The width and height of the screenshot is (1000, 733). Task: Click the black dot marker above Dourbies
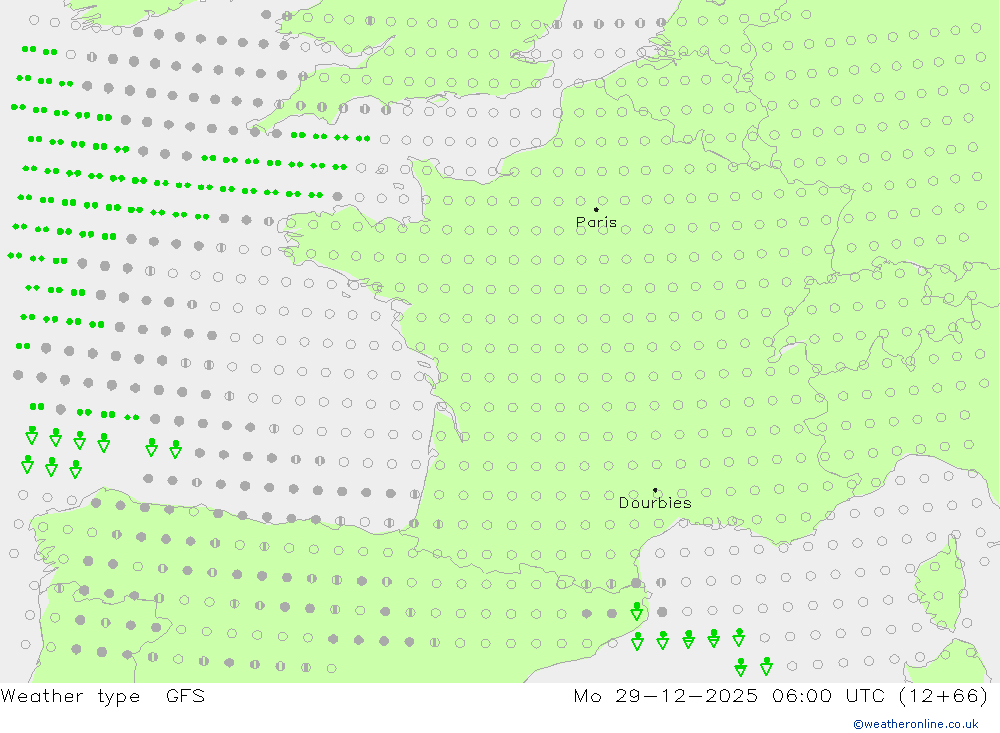pos(655,490)
